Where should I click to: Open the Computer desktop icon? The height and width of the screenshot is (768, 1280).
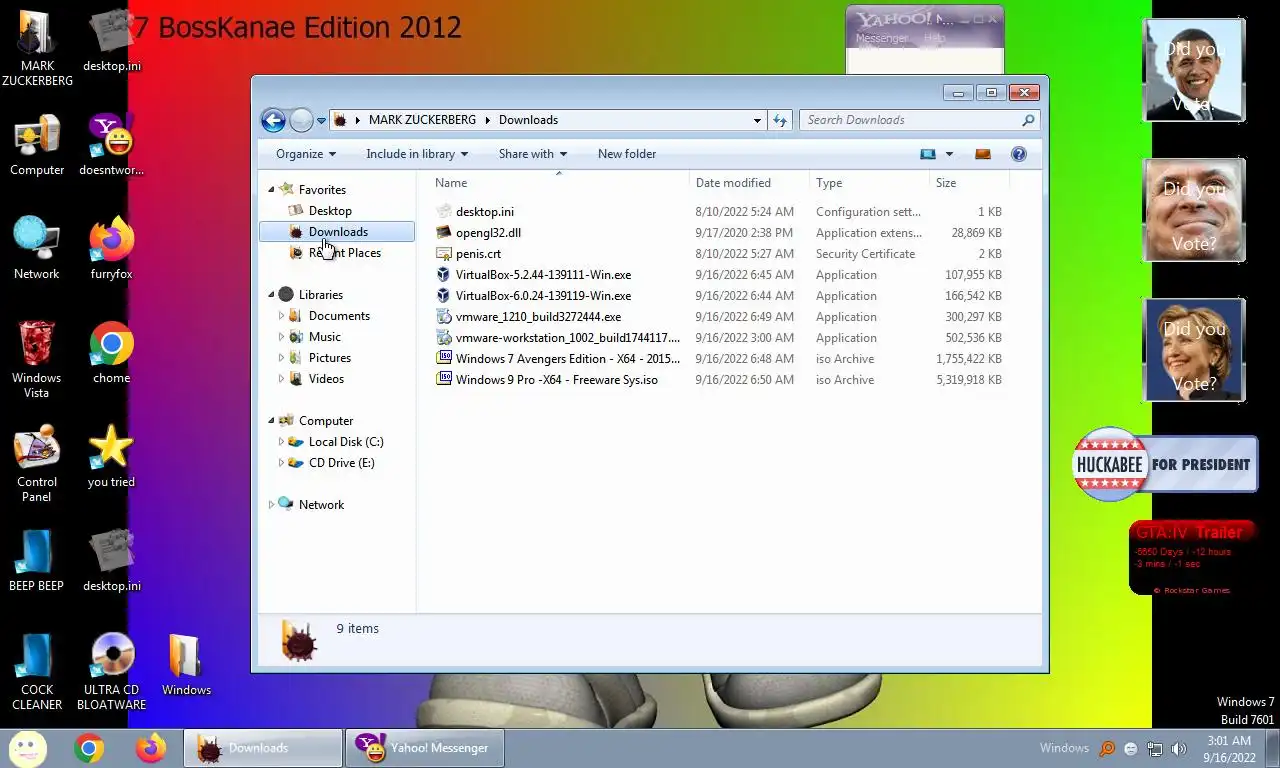tap(37, 145)
